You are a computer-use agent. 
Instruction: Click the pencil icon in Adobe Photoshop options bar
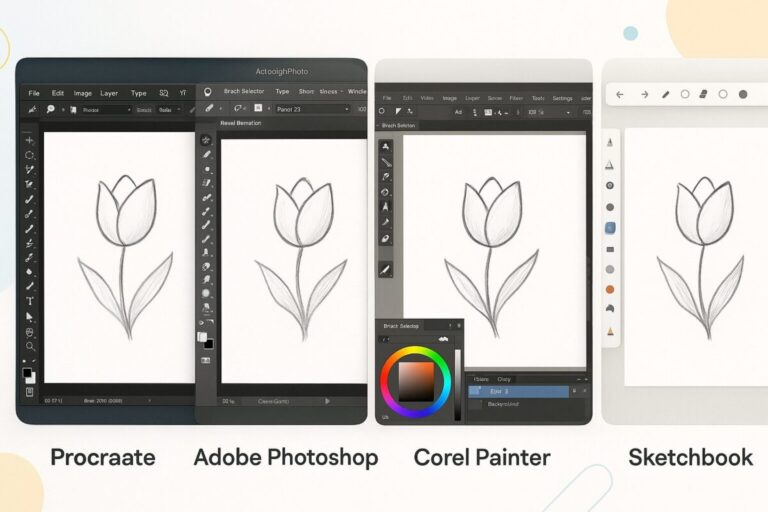coord(209,108)
